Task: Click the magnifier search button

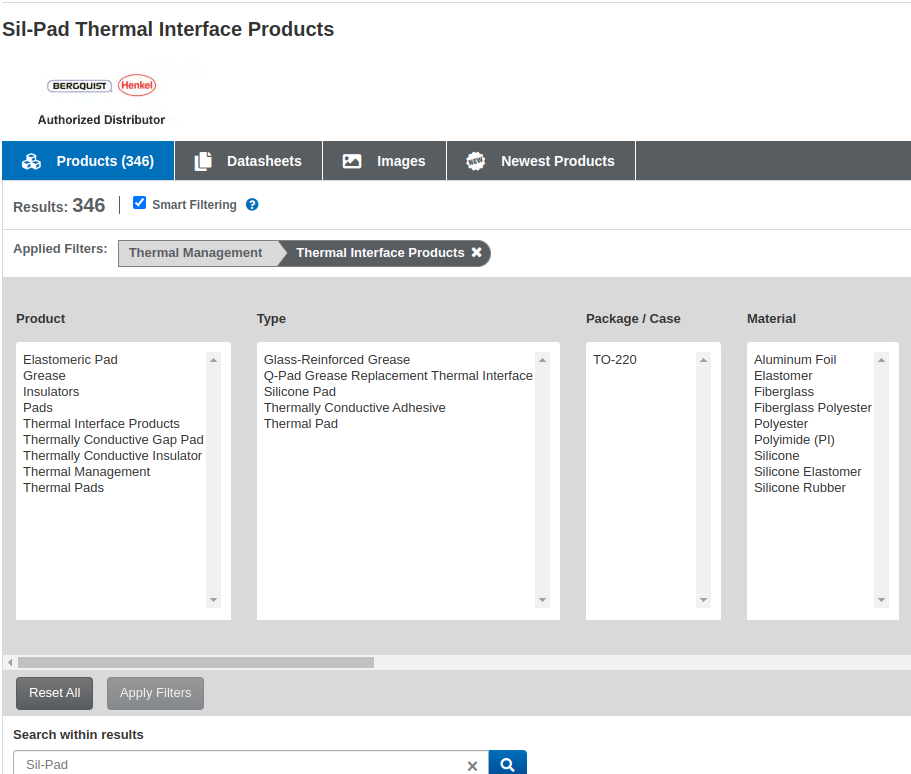Action: [x=507, y=764]
